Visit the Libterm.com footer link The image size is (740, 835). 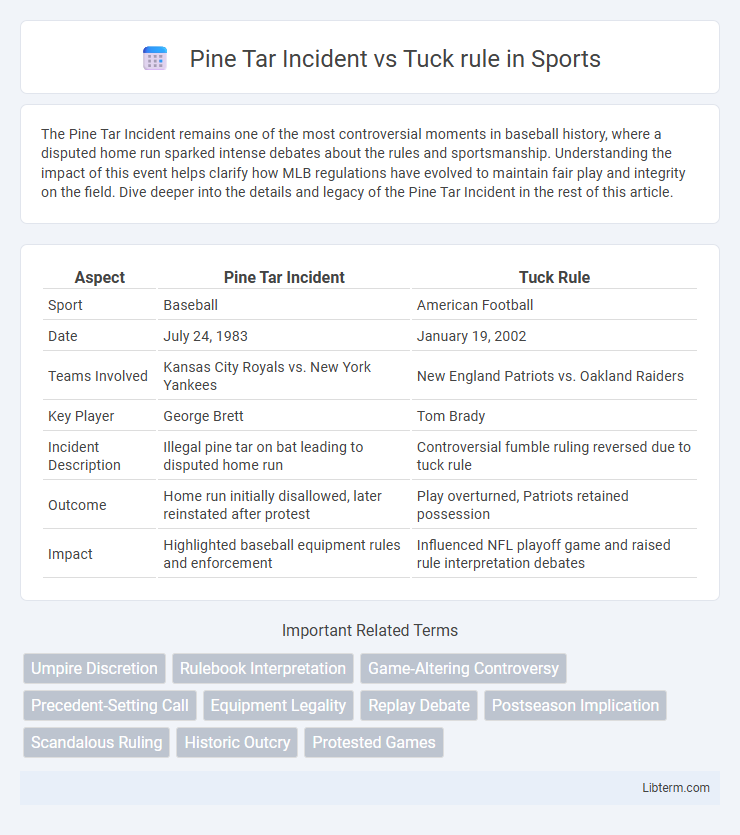tap(676, 788)
